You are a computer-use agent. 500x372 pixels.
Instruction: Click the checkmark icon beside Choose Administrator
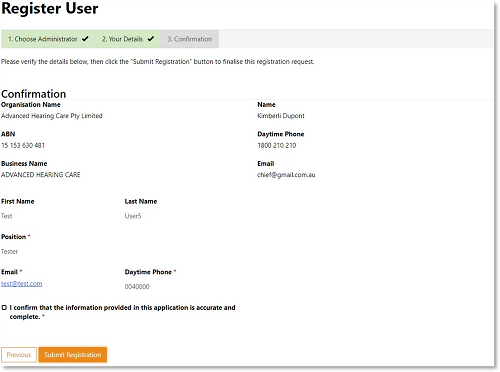pyautogui.click(x=85, y=39)
